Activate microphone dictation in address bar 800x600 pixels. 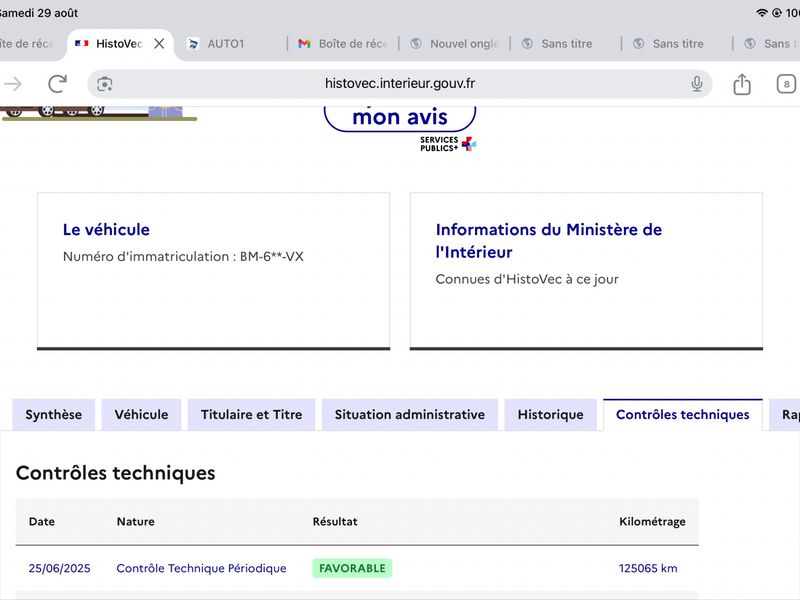coord(696,84)
